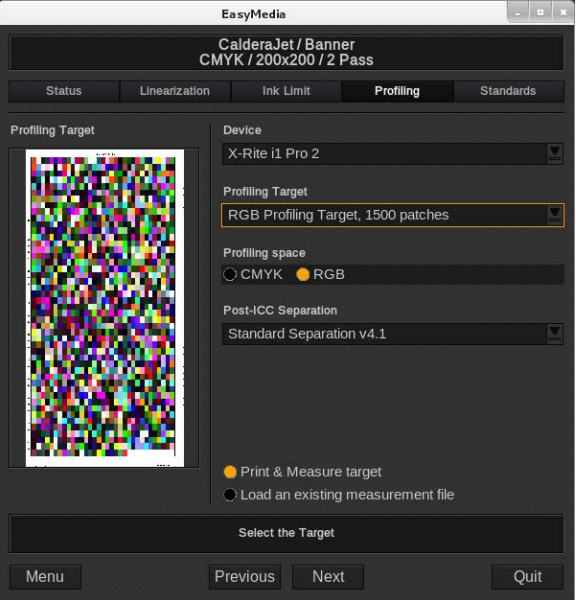Expand the Device dropdown arrow

coord(555,153)
